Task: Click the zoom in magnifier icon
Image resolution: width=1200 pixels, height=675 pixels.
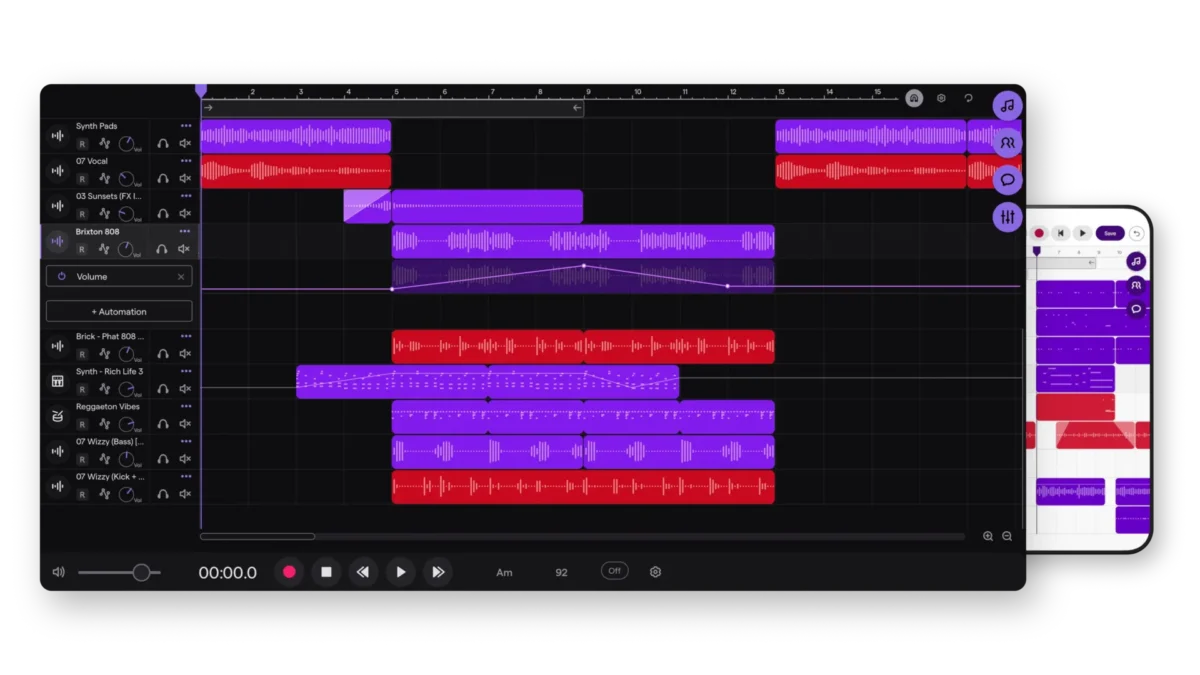Action: point(988,536)
